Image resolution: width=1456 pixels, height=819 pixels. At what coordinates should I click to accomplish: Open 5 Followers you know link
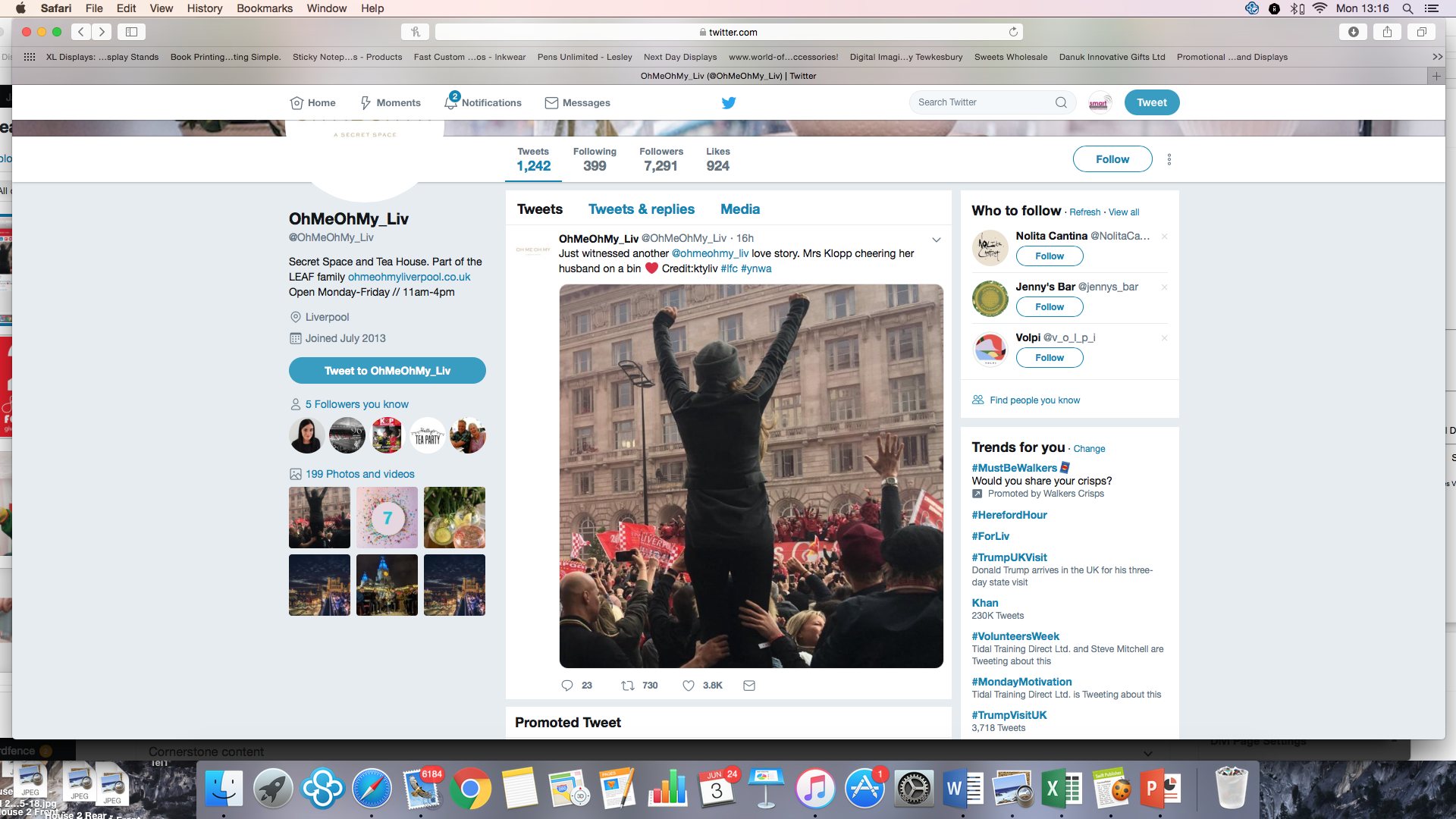point(357,404)
